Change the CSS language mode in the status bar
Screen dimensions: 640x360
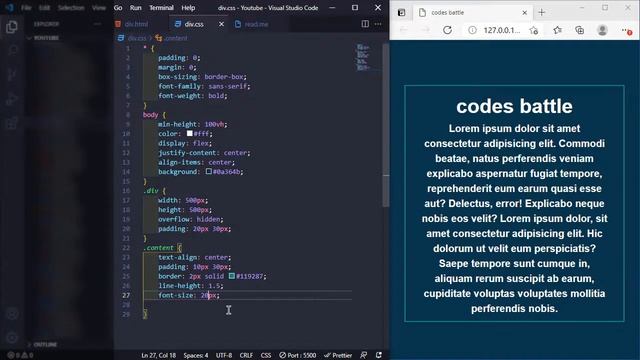tap(266, 355)
